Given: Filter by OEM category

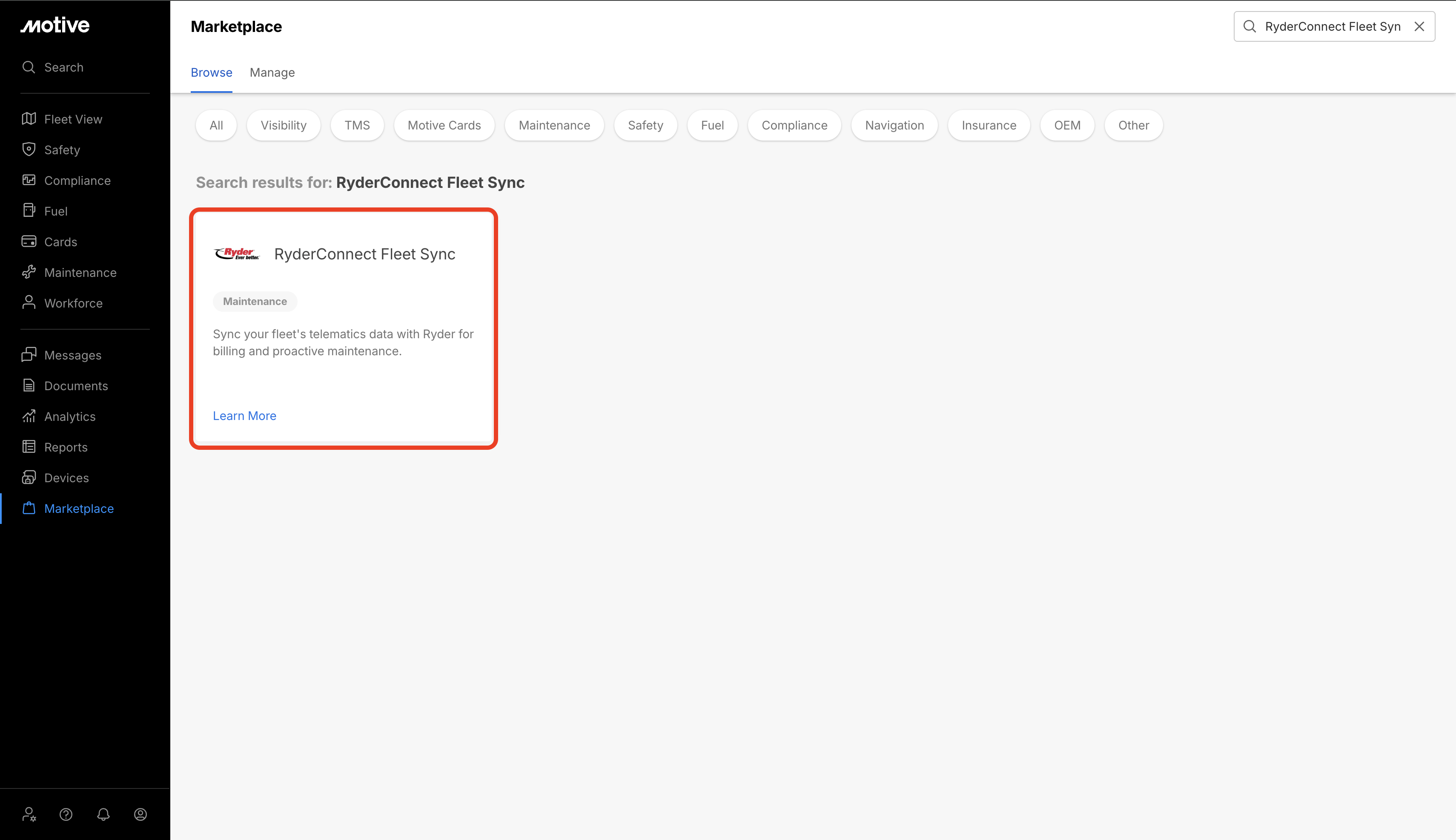Looking at the screenshot, I should click(1067, 125).
